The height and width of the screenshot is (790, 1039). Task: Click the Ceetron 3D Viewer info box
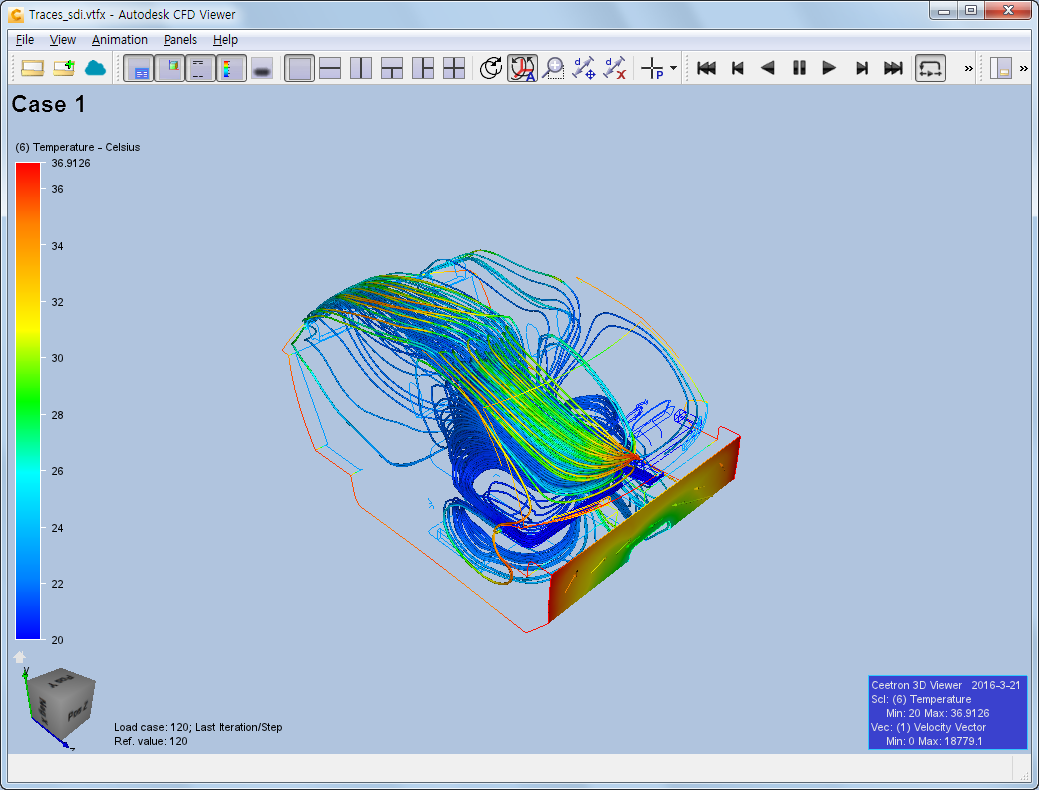click(948, 713)
